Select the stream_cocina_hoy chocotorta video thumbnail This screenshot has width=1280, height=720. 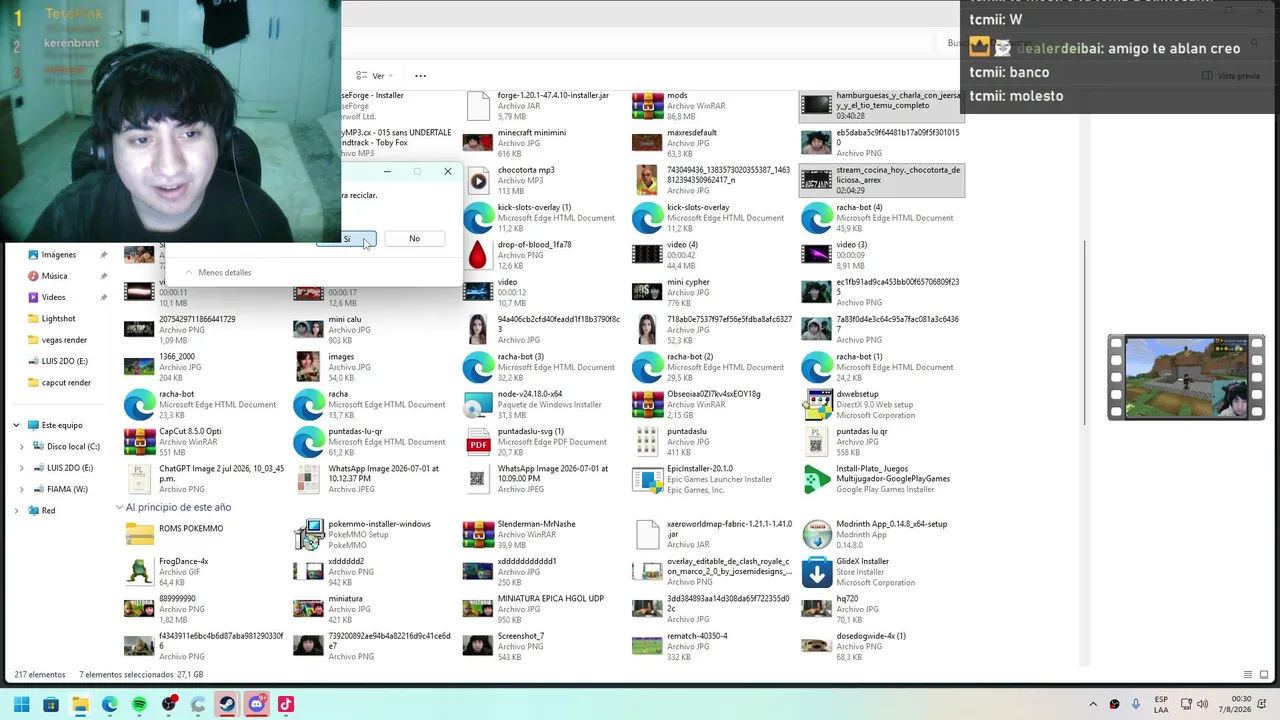click(x=817, y=180)
